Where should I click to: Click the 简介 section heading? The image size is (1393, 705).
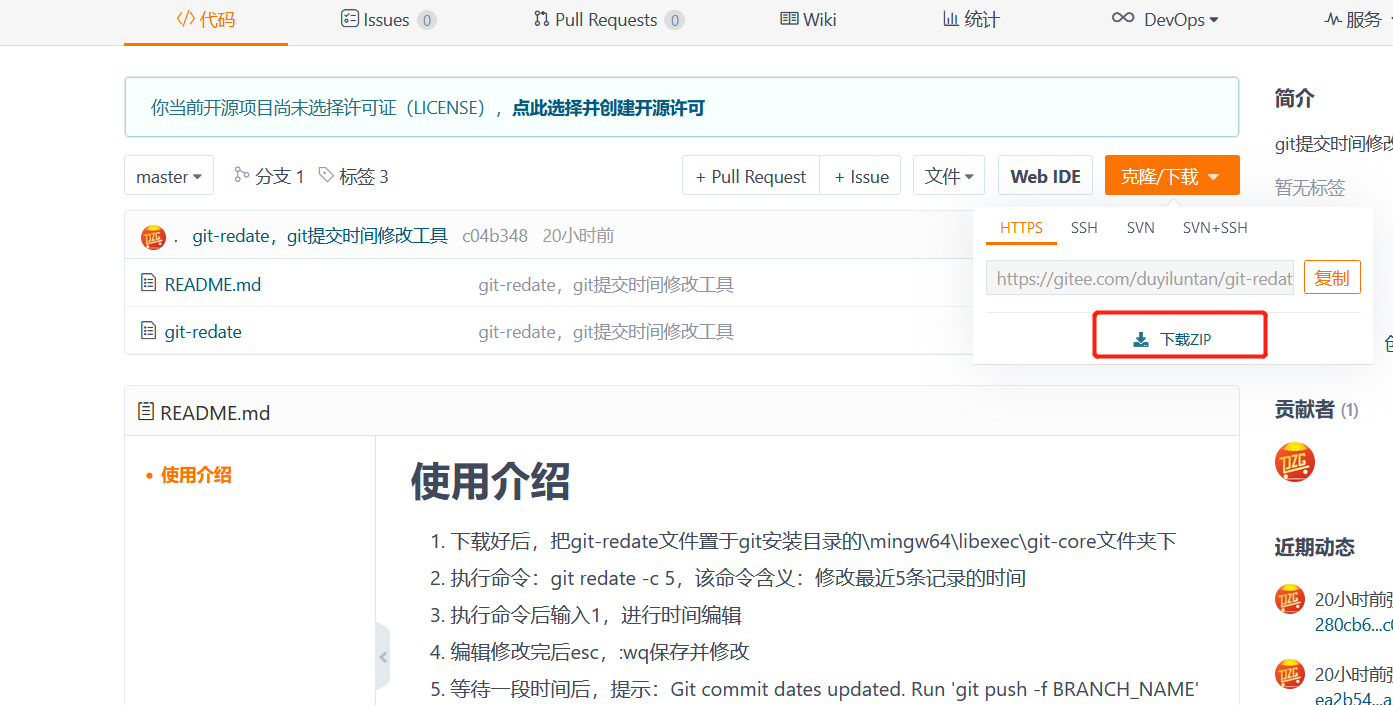[x=1294, y=98]
